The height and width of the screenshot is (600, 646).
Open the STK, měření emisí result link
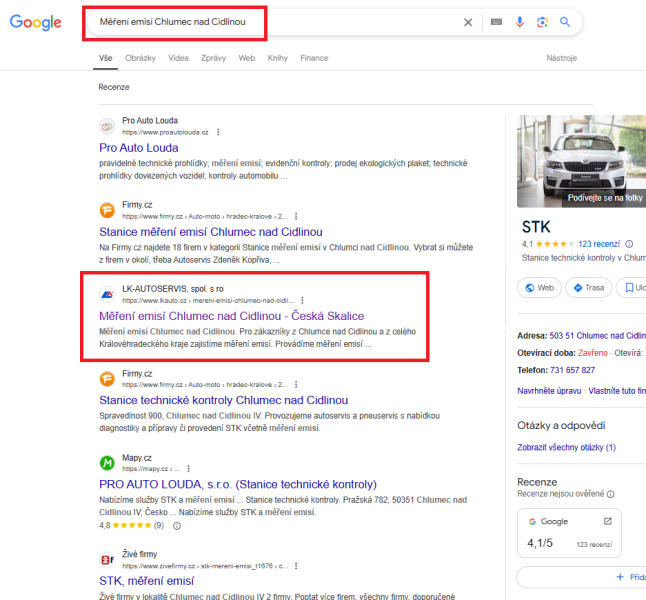tap(146, 581)
